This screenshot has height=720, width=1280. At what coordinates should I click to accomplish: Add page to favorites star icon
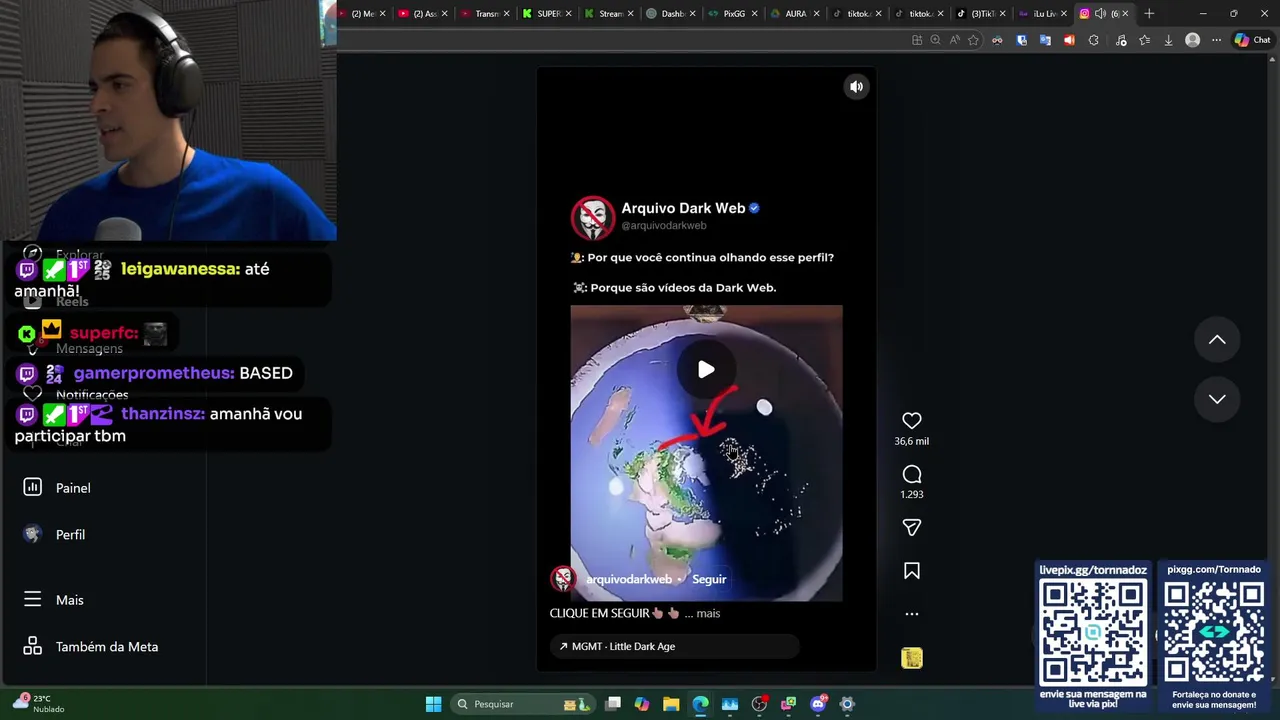point(973,40)
